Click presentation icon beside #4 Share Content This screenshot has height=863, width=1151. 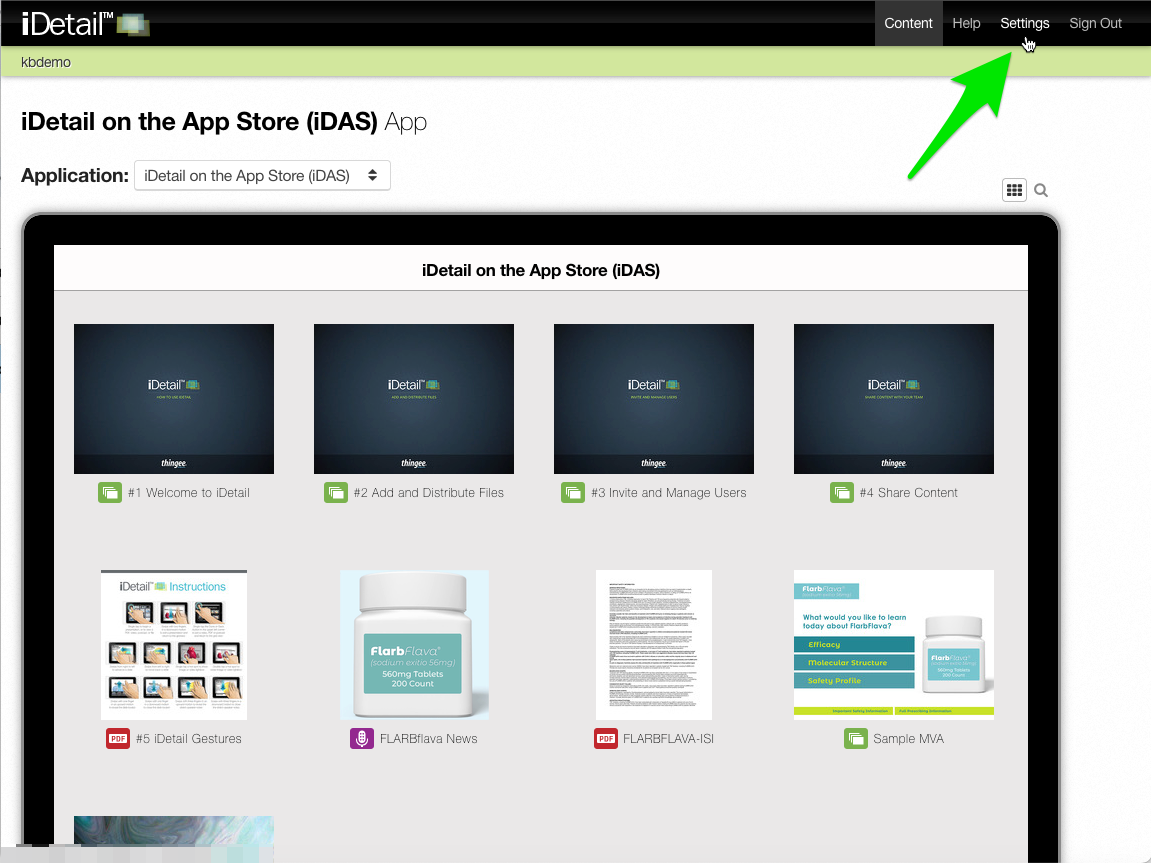pos(842,492)
